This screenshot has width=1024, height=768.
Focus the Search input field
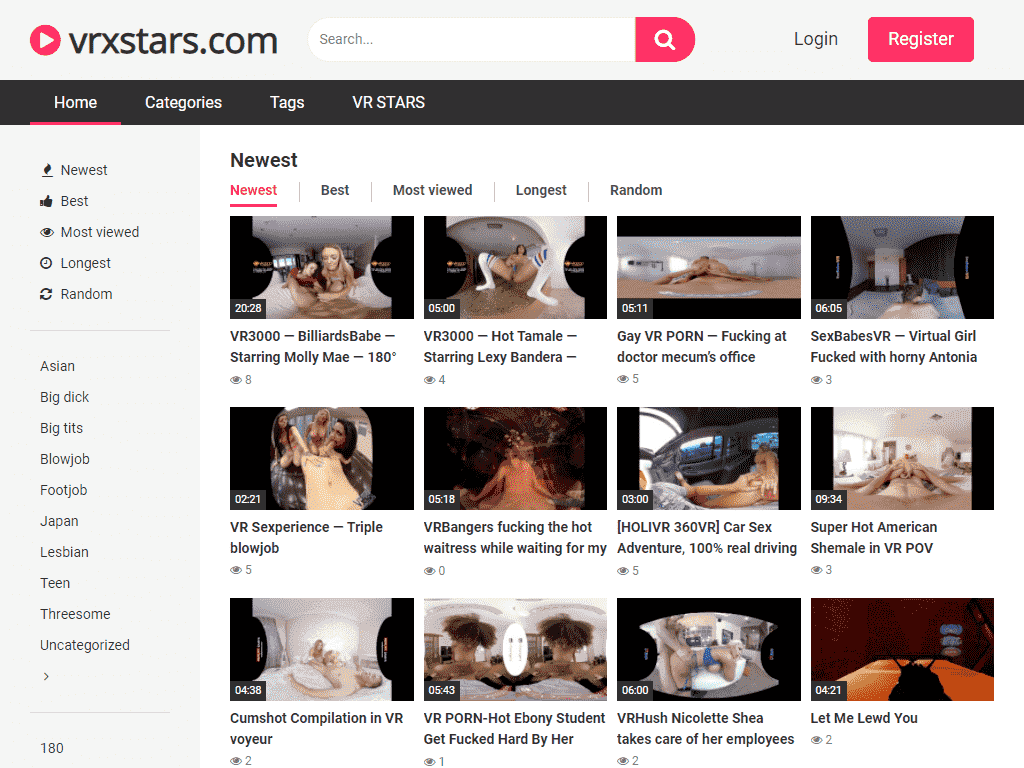(472, 40)
